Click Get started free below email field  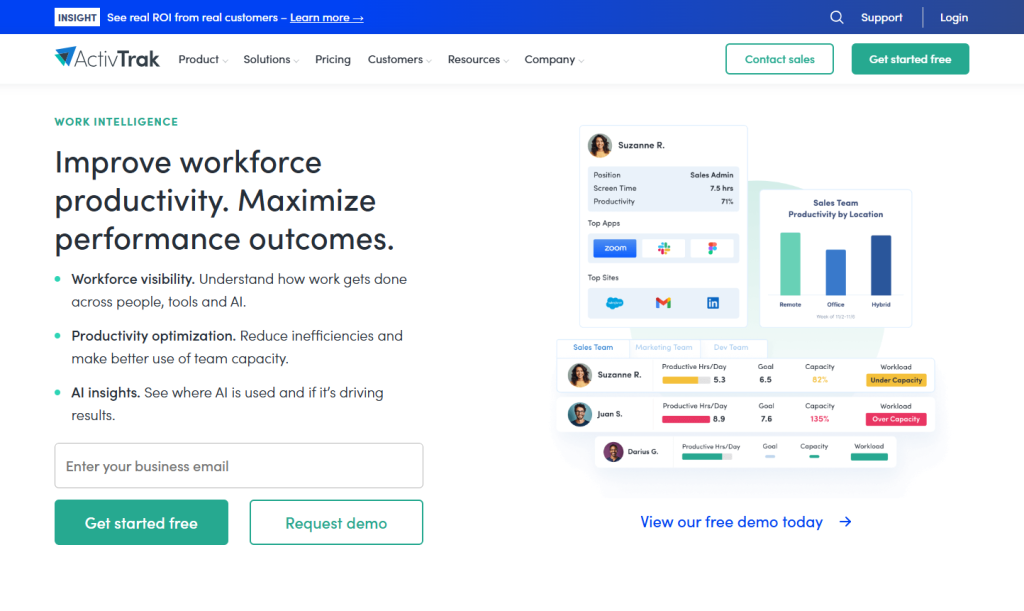pos(141,522)
